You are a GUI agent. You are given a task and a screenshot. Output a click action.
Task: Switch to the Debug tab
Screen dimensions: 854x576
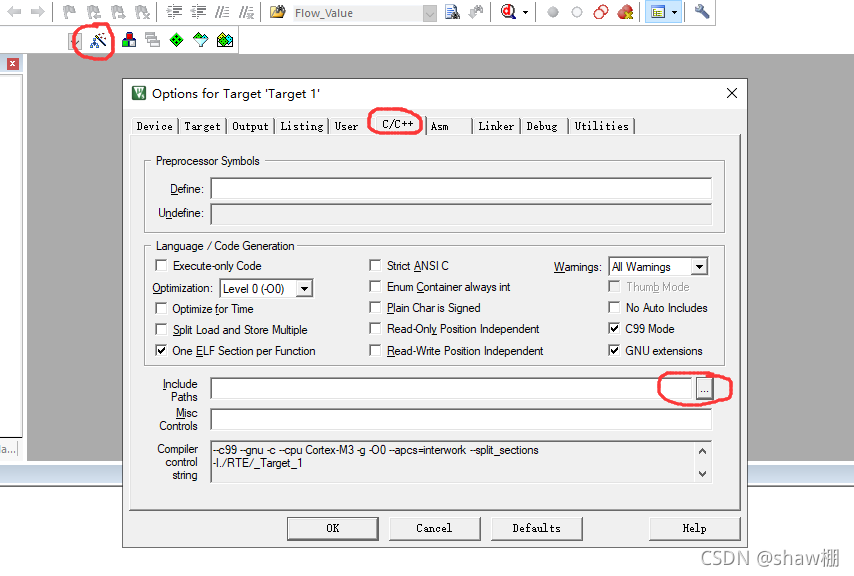coord(541,126)
